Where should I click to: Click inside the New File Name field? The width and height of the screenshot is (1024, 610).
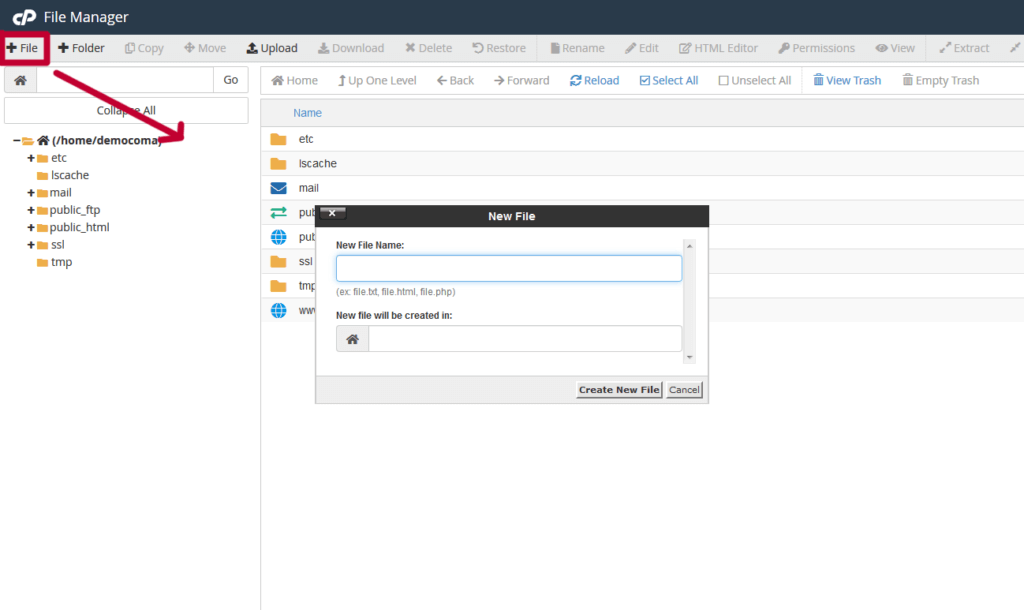(509, 268)
